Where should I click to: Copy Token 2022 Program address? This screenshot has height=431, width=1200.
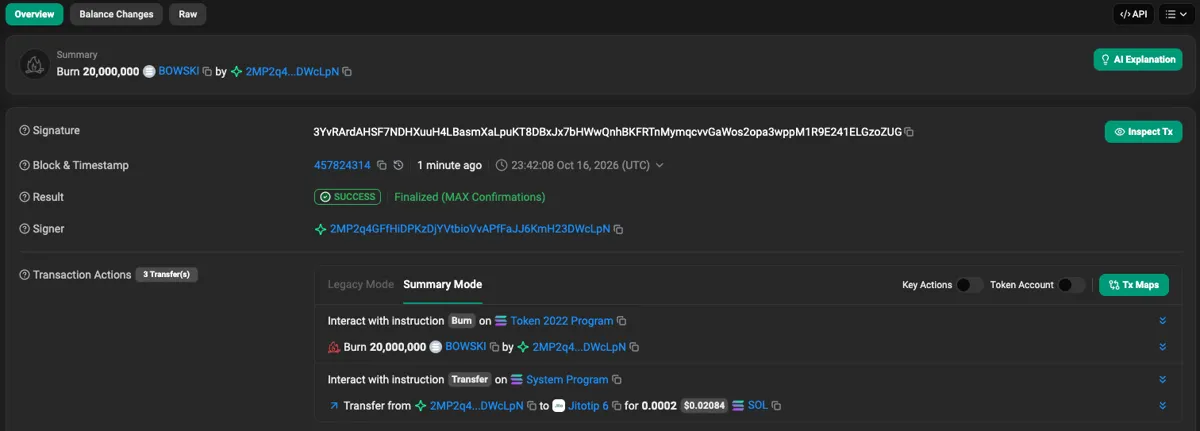[621, 321]
